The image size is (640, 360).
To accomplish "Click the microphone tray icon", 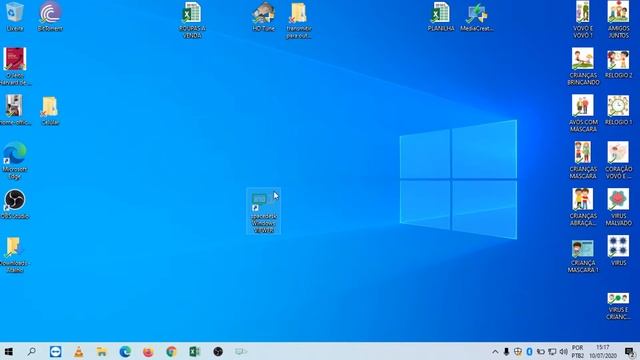I will (506, 351).
